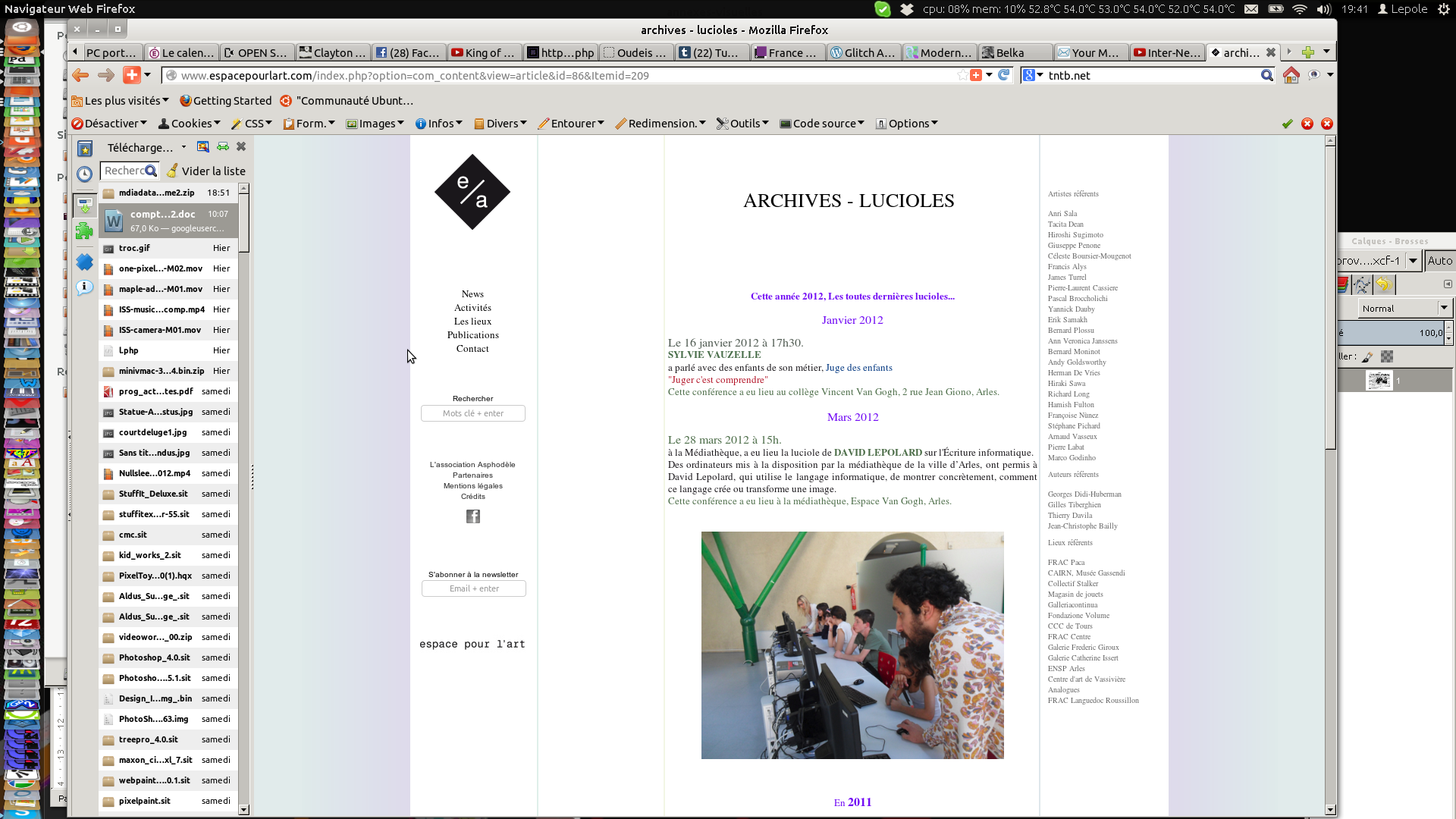1456x819 pixels.
Task: Click the Facebook icon on the web page
Action: click(472, 516)
